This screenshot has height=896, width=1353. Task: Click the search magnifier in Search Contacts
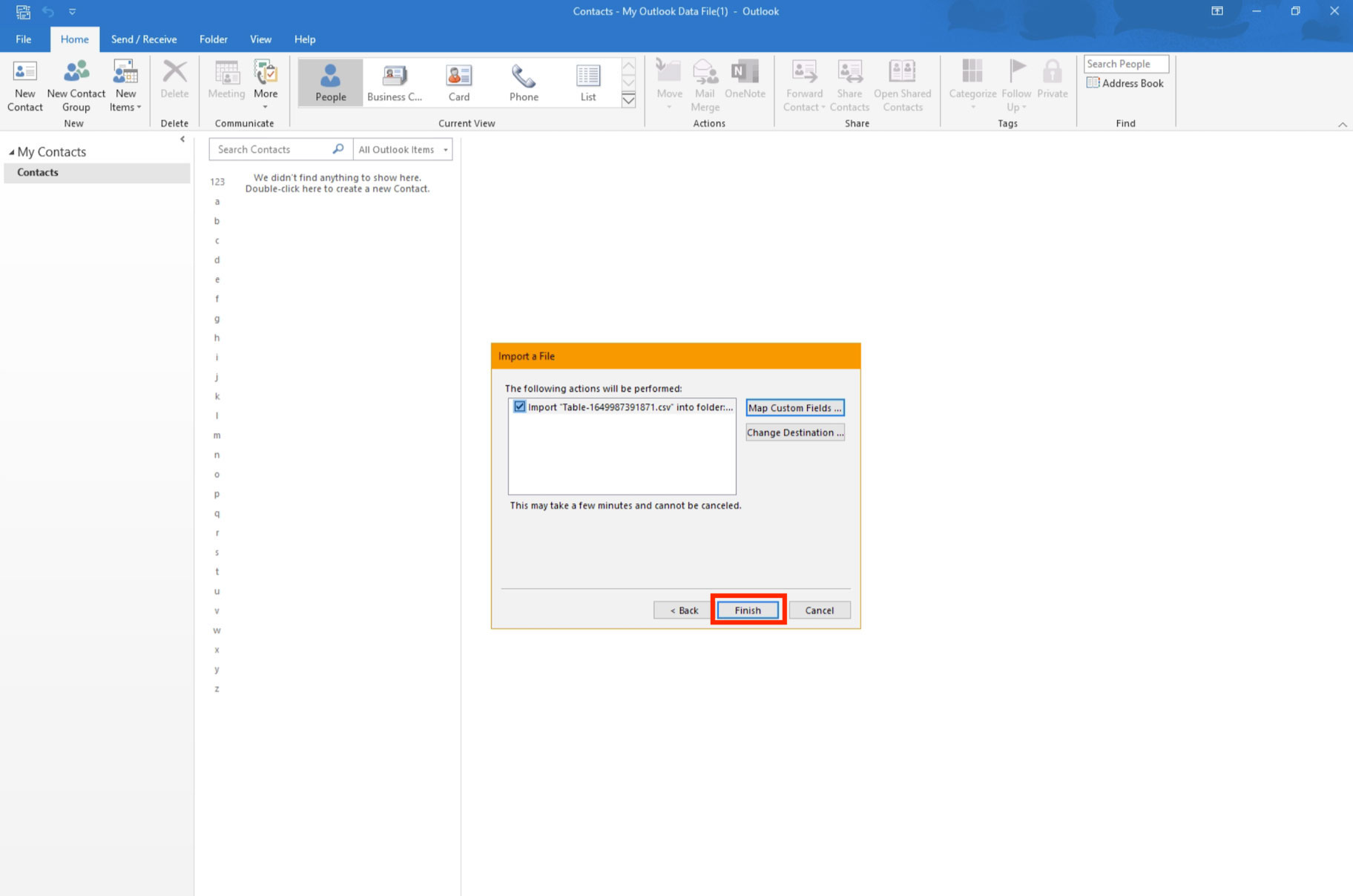coord(338,149)
